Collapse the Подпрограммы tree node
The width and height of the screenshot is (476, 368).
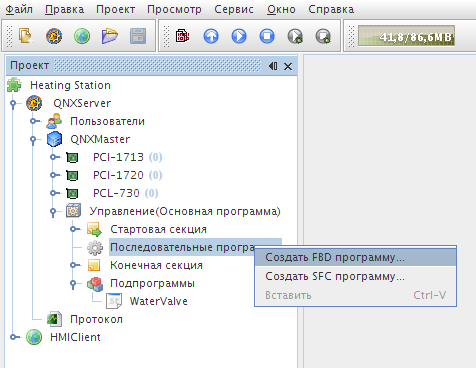pyautogui.click(x=73, y=284)
